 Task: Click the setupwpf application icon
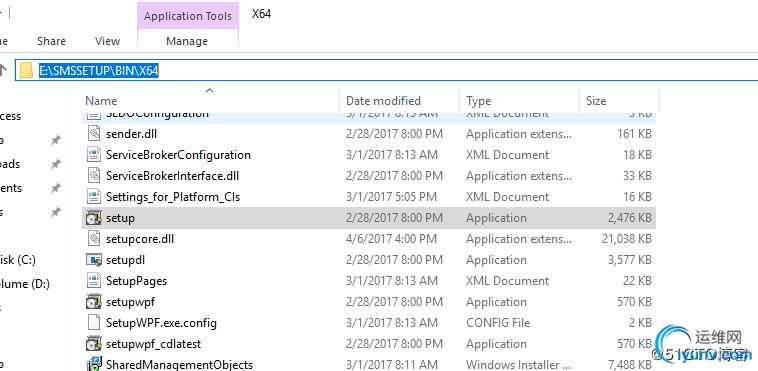93,302
